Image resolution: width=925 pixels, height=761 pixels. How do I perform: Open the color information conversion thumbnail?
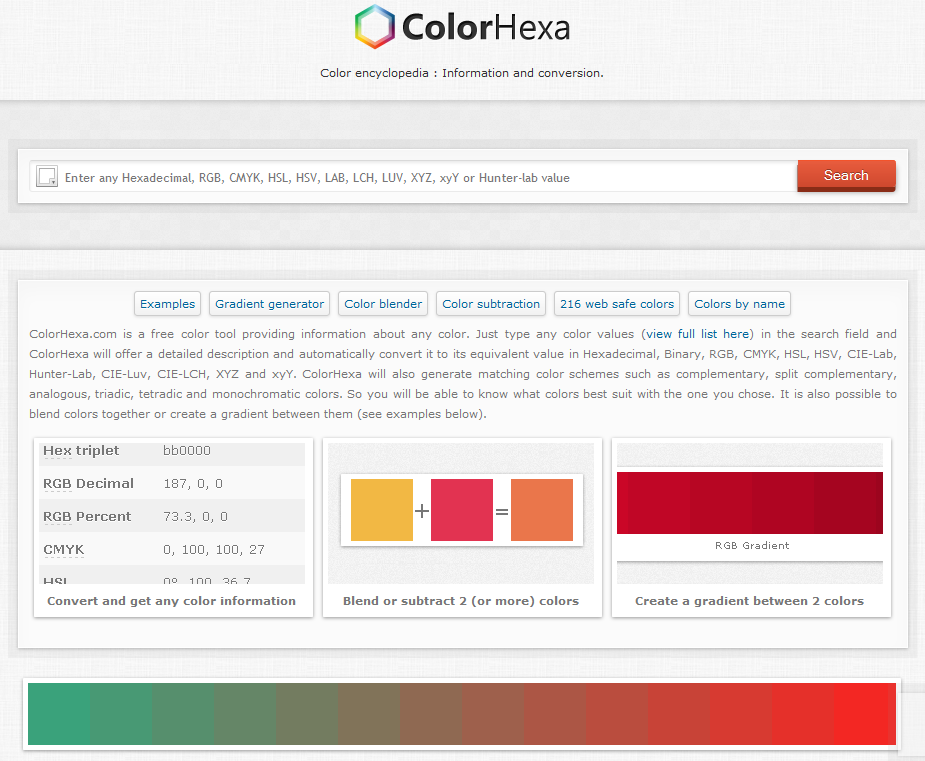click(172, 513)
